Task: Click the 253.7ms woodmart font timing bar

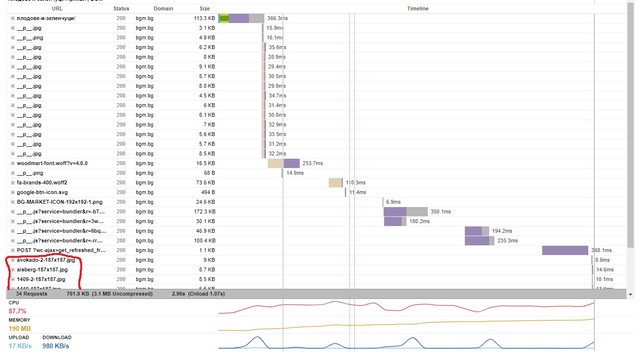Action: pyautogui.click(x=284, y=163)
